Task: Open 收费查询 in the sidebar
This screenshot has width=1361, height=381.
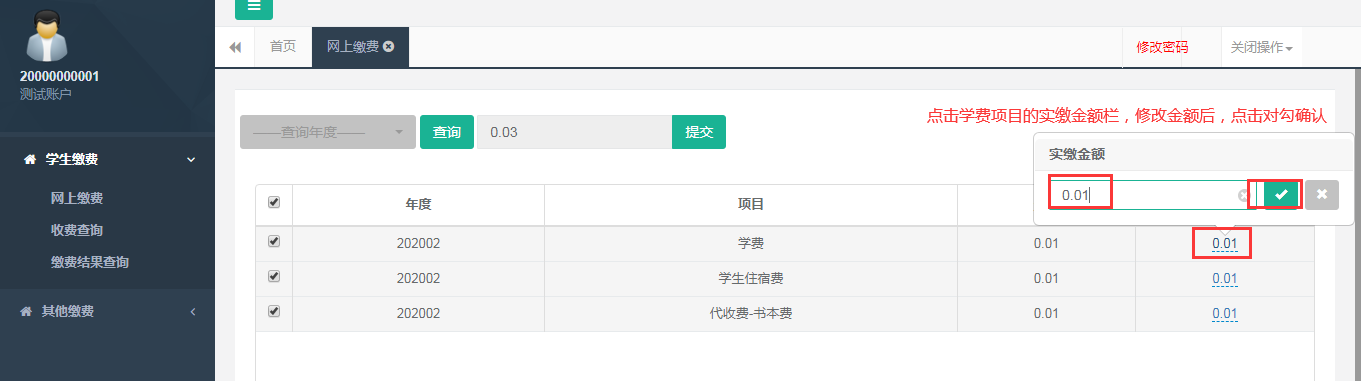Action: pyautogui.click(x=77, y=230)
